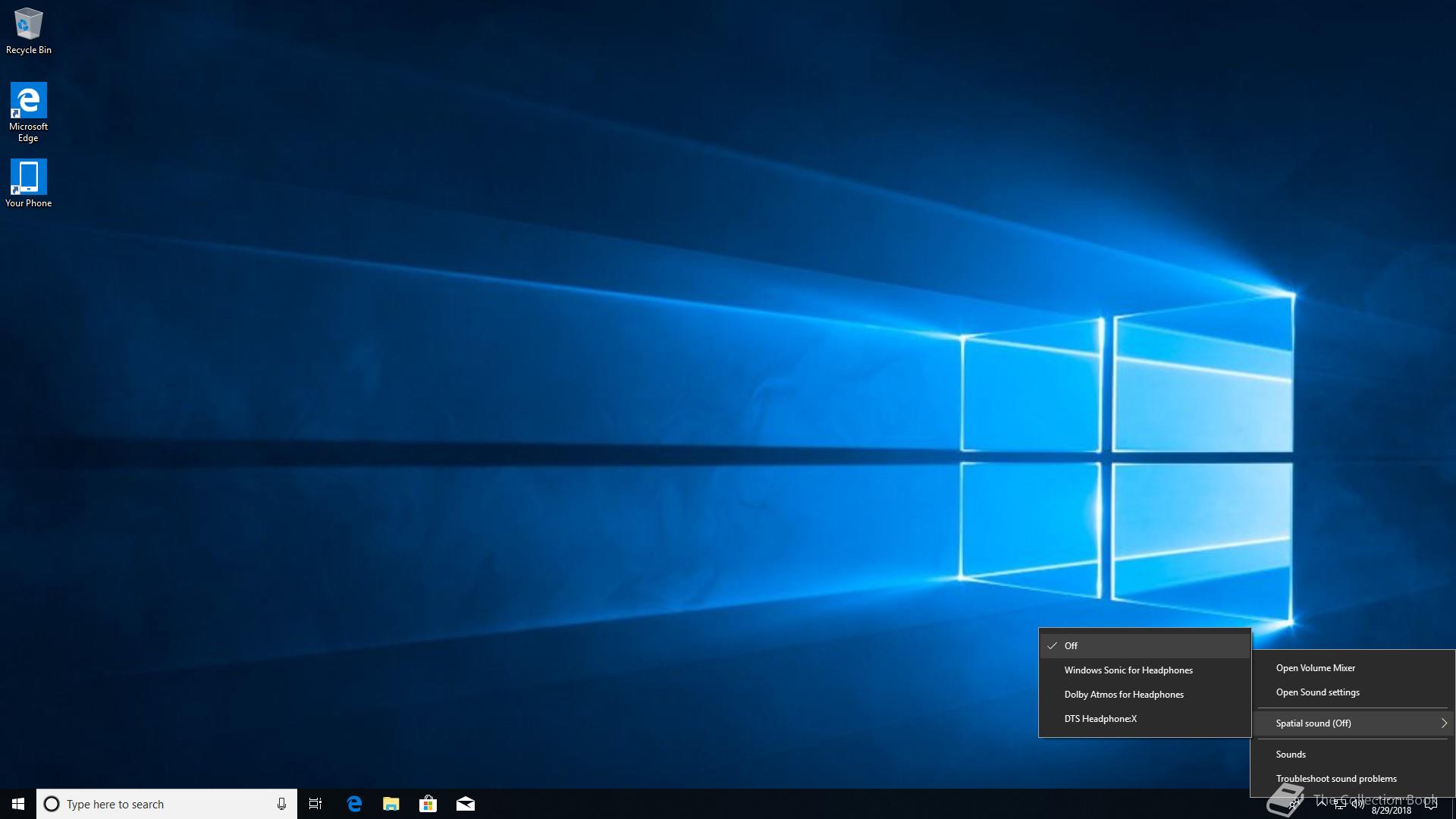Click the network icon in system tray
Image resolution: width=1456 pixels, height=819 pixels.
pos(1340,804)
